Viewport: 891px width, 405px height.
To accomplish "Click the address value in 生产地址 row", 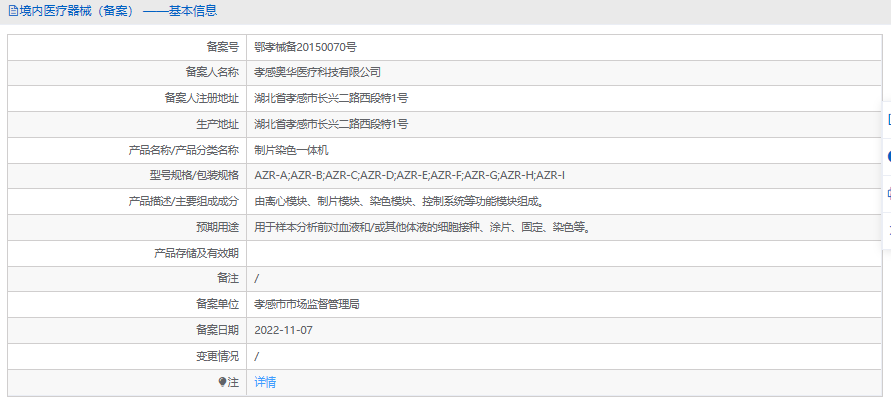I will coord(331,124).
